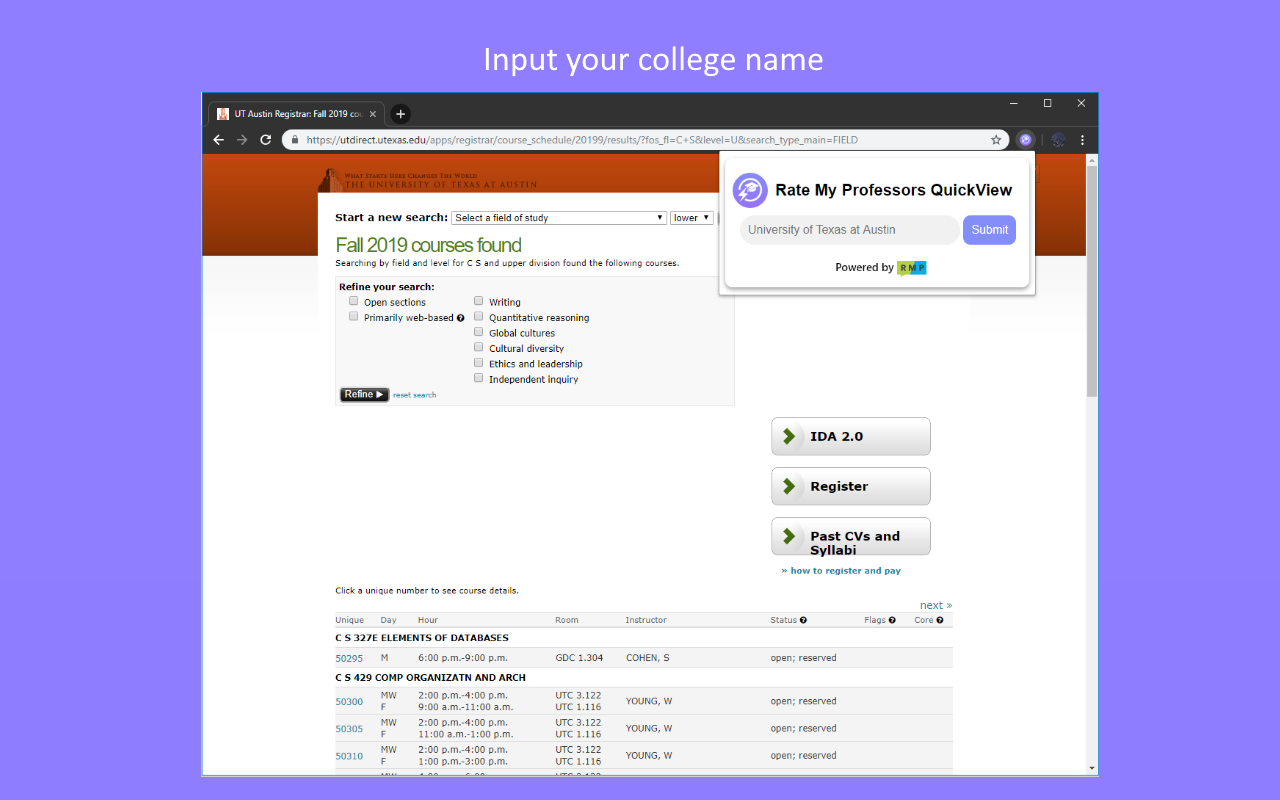The image size is (1280, 800).
Task: Click the page vertical scrollbar
Action: coord(1092,280)
